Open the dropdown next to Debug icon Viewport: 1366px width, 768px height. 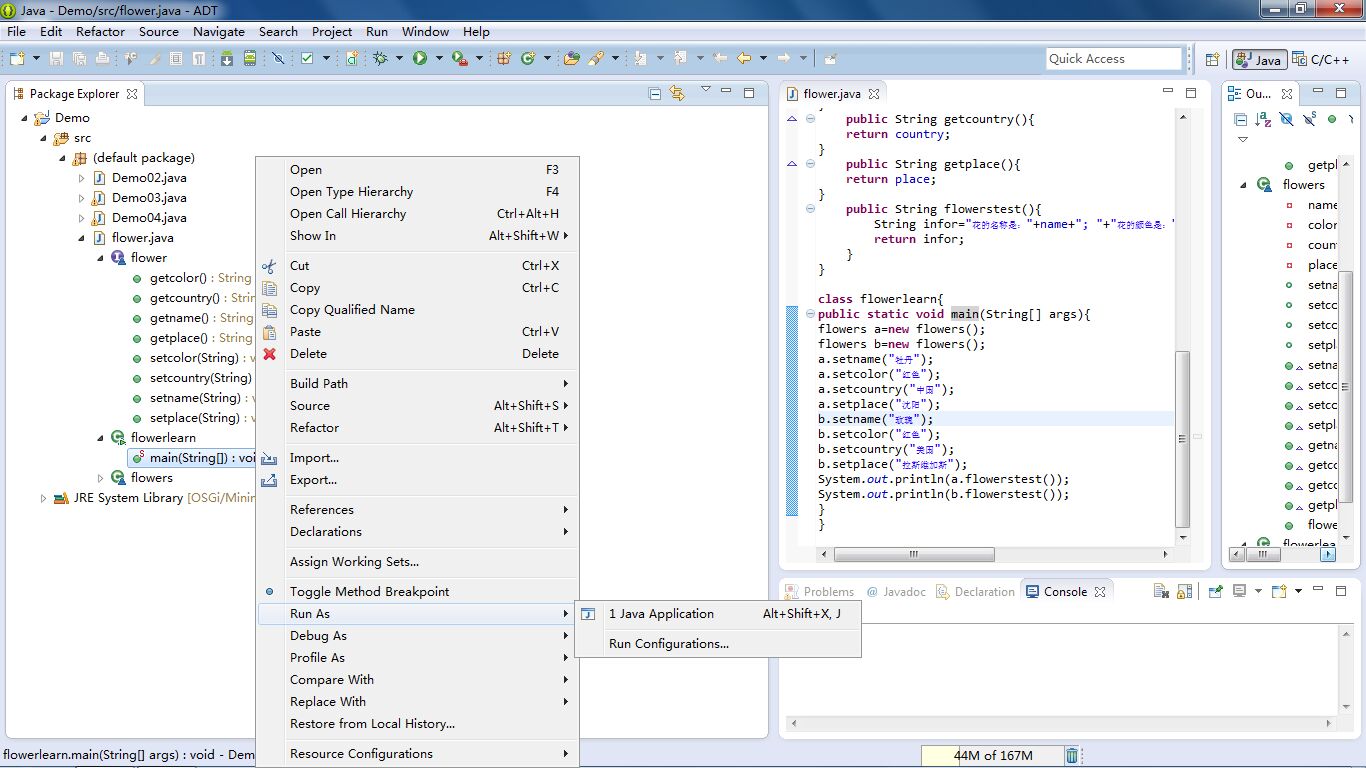[398, 59]
